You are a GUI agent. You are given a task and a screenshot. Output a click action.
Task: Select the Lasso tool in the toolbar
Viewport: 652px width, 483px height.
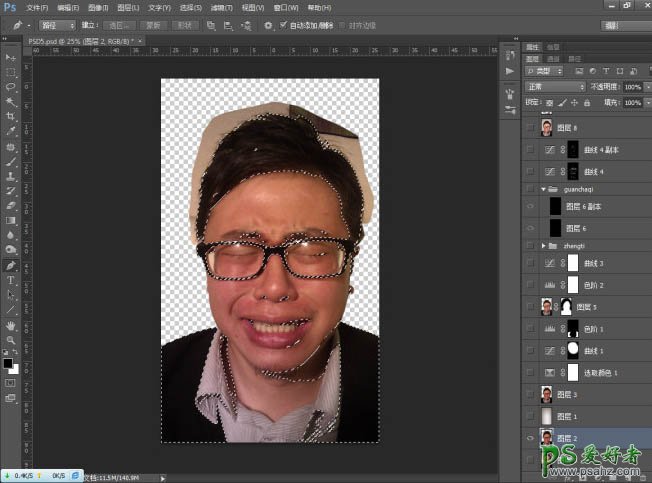coord(11,87)
